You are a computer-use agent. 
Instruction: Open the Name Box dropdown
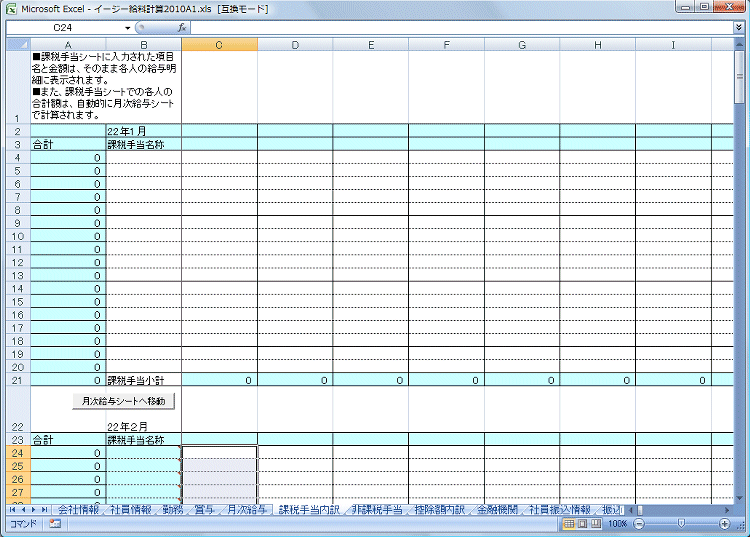pyautogui.click(x=128, y=28)
